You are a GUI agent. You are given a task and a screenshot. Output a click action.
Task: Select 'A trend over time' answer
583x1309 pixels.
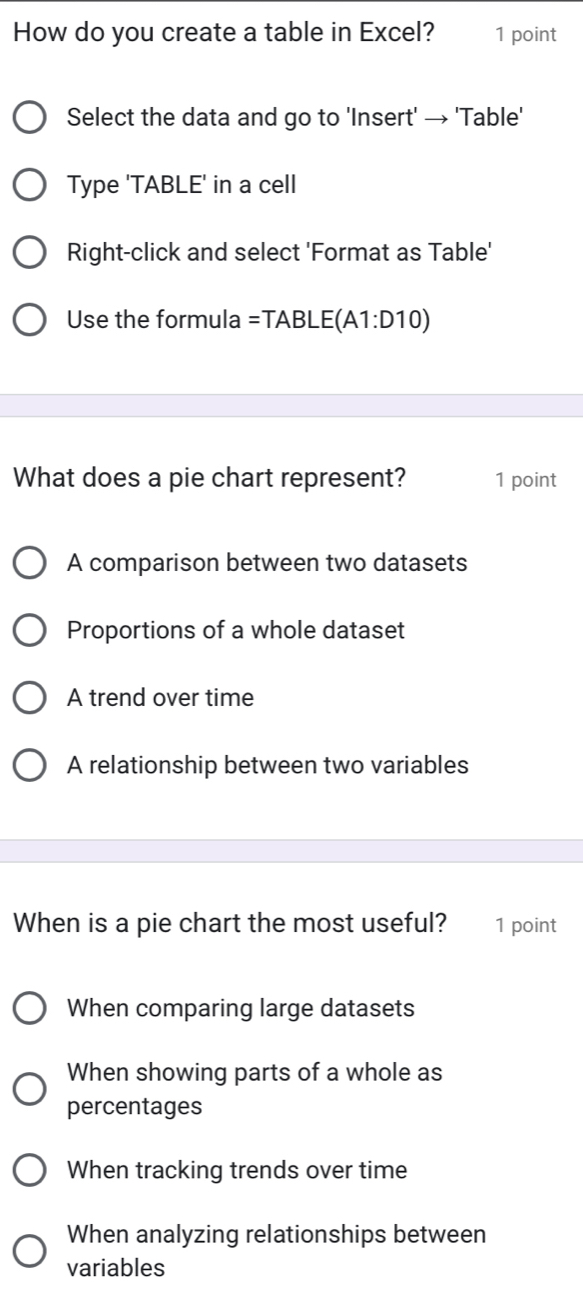pos(29,697)
